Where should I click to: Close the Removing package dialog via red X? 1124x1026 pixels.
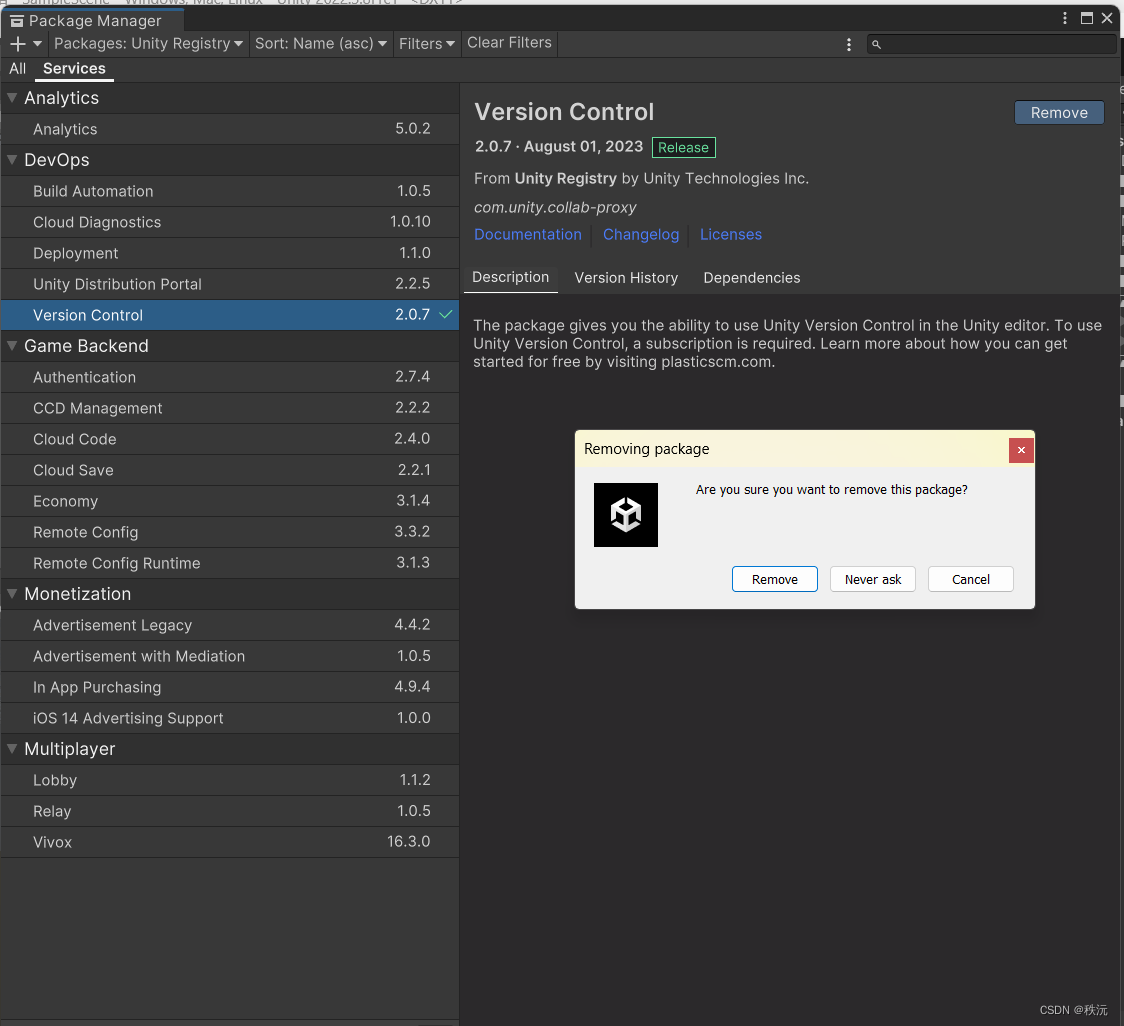click(x=1021, y=450)
